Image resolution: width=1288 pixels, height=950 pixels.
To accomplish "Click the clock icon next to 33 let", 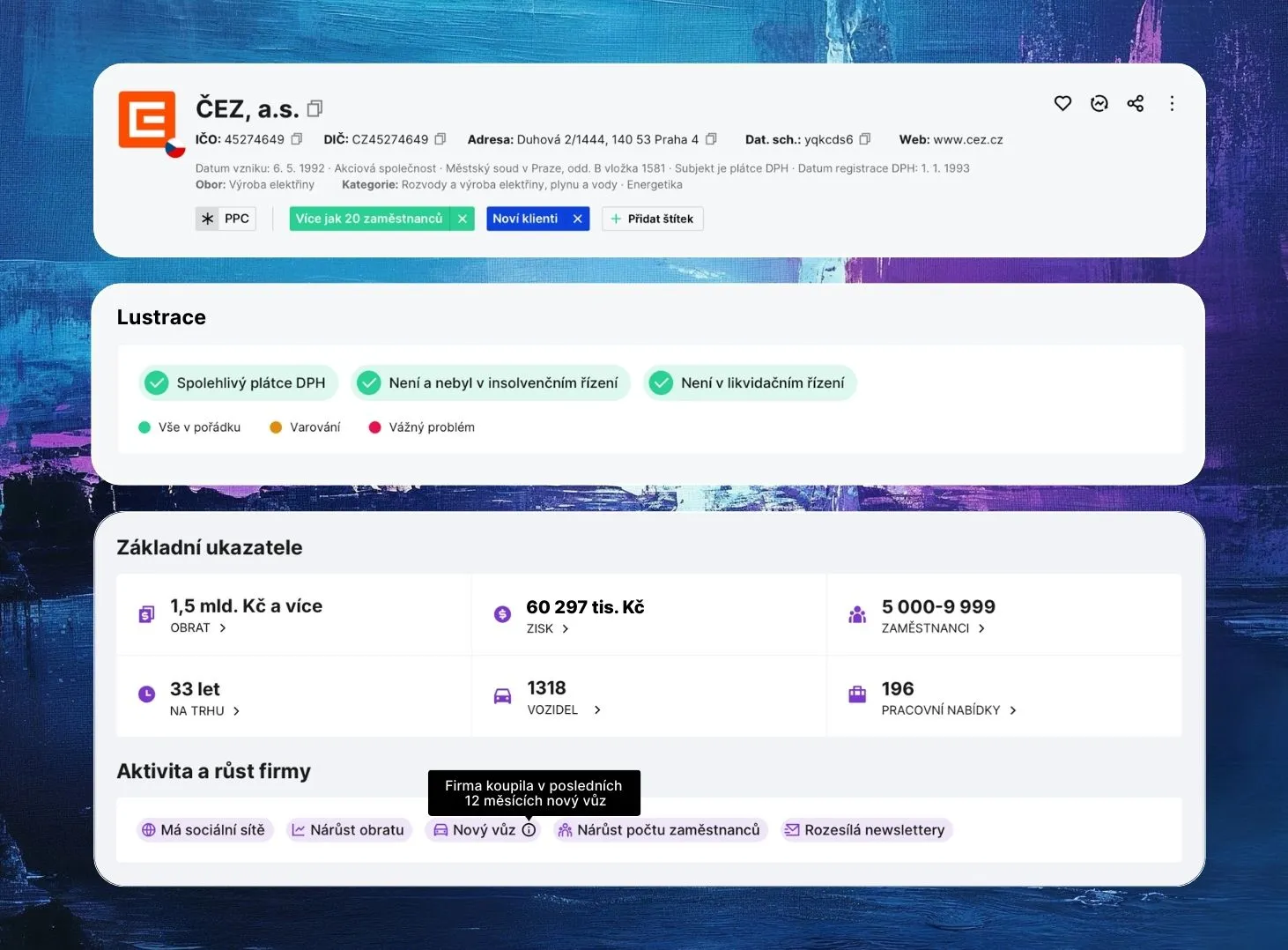I will click(146, 694).
